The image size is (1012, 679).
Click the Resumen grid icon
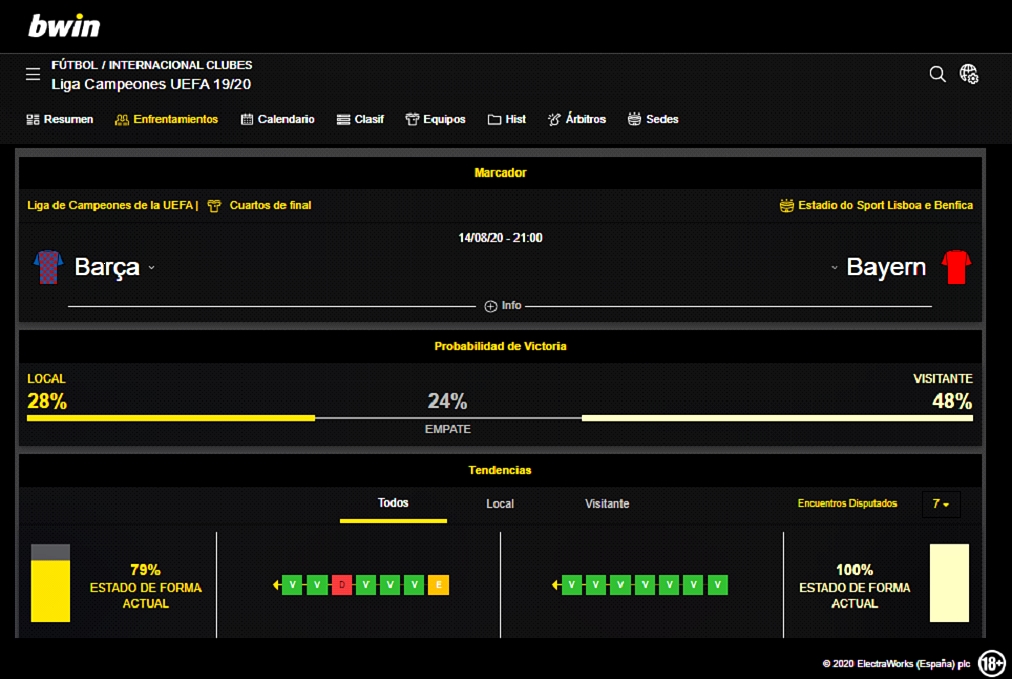33,119
